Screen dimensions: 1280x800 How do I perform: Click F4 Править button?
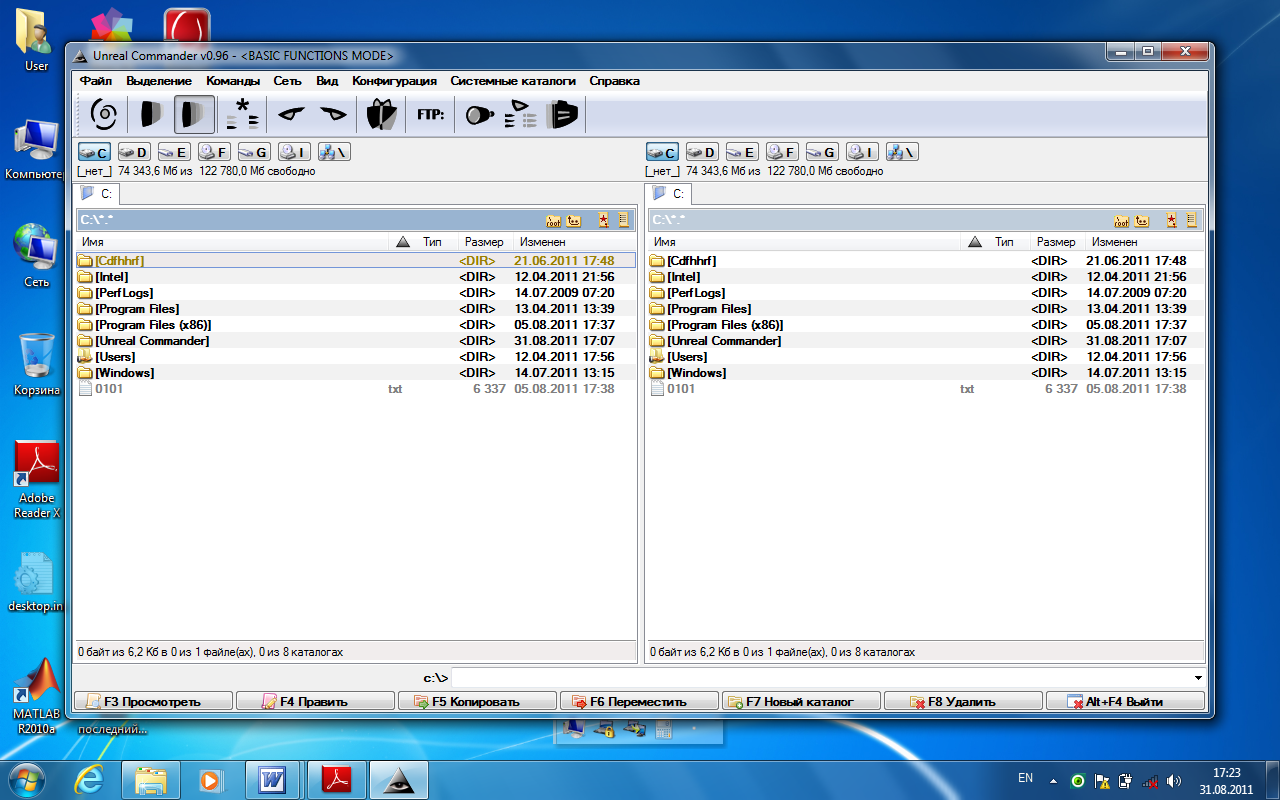(x=315, y=701)
